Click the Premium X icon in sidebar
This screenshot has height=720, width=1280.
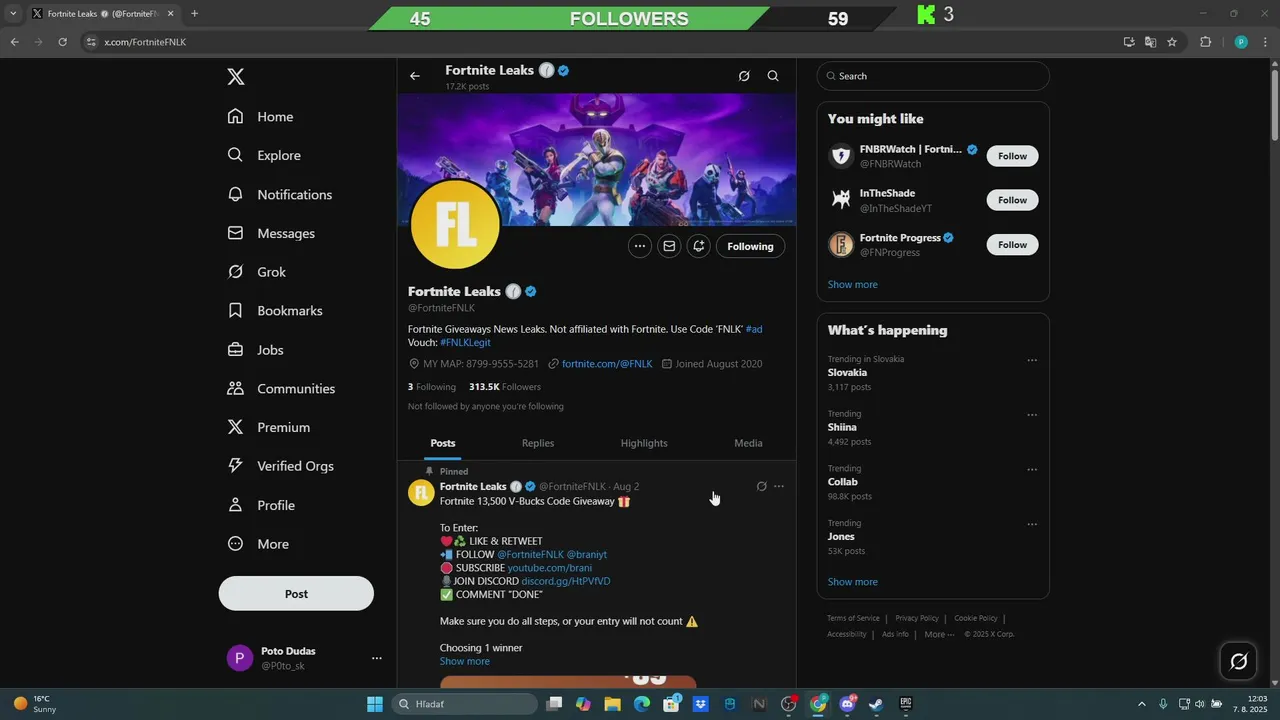coord(235,427)
